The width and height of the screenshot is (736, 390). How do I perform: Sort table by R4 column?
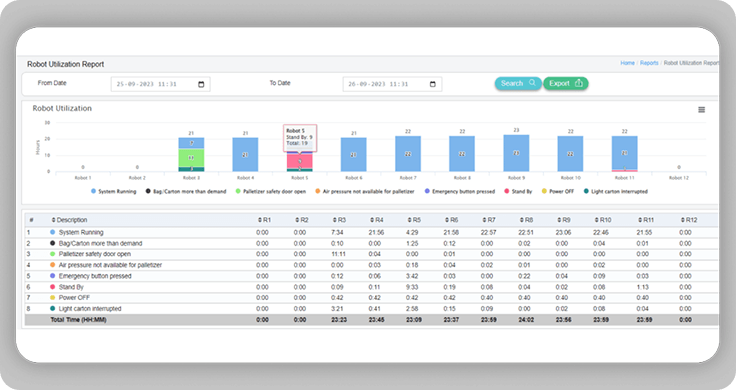coord(376,220)
